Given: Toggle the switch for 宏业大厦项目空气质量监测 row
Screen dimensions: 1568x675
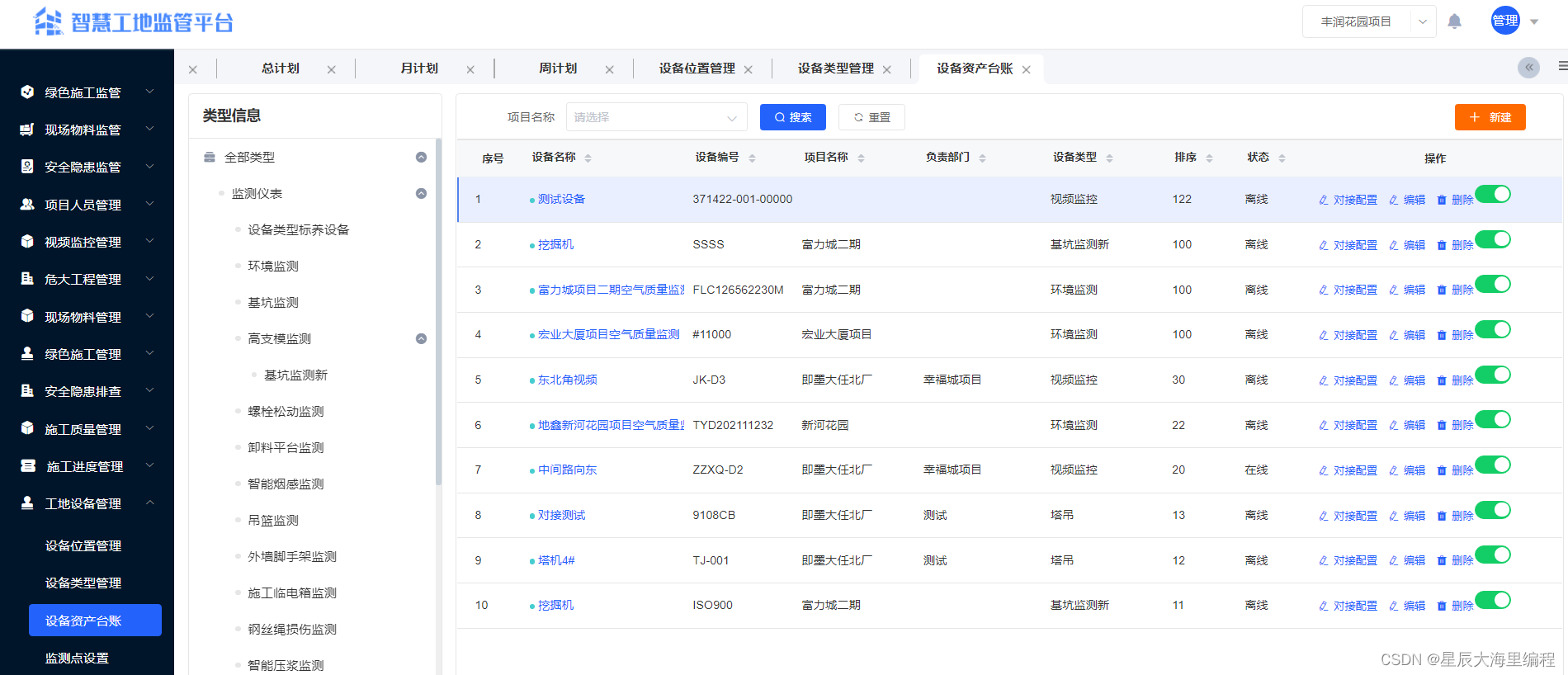Looking at the screenshot, I should (1493, 329).
